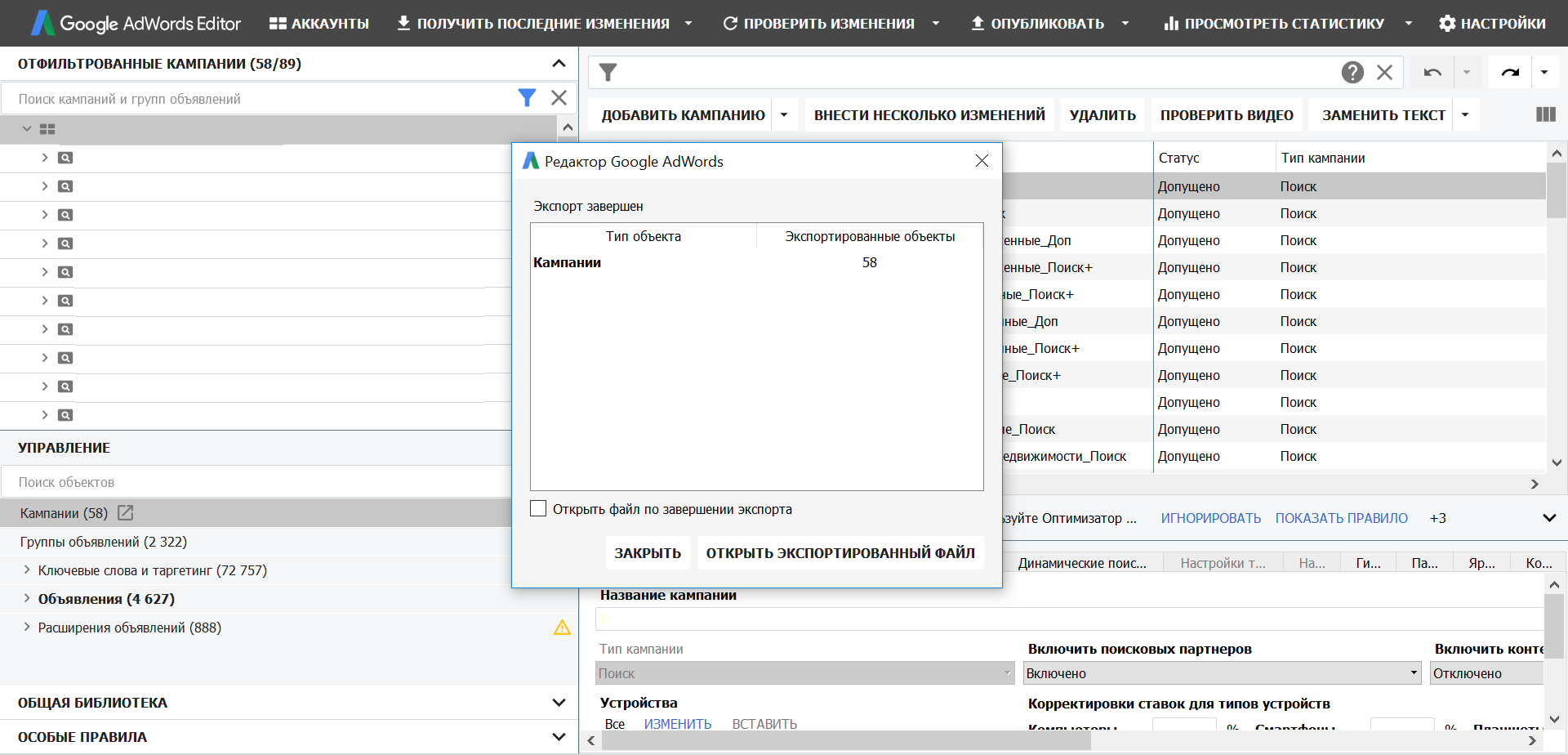The height and width of the screenshot is (755, 1568).
Task: Open the 'ДОБАВИТЬ КАМПАНИЮ' dropdown arrow
Action: (x=784, y=115)
